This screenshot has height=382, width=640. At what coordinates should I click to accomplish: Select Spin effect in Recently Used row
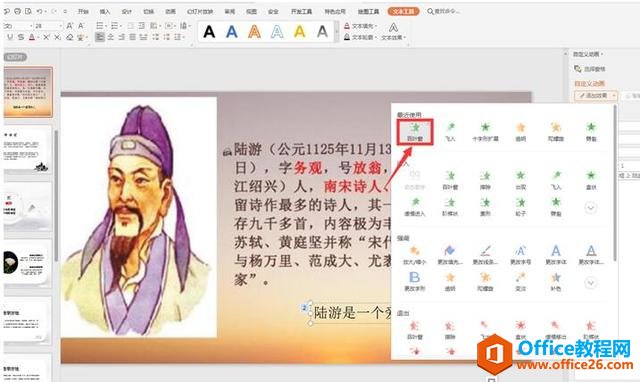(556, 132)
